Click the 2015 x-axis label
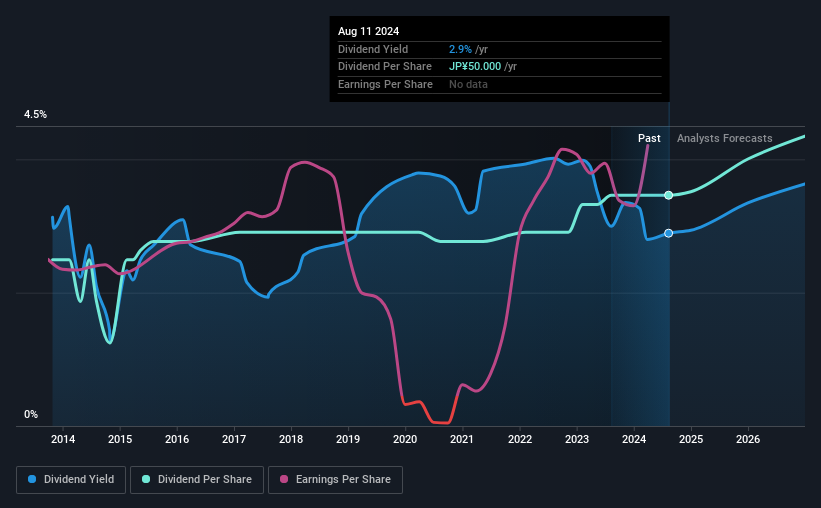 pyautogui.click(x=120, y=439)
